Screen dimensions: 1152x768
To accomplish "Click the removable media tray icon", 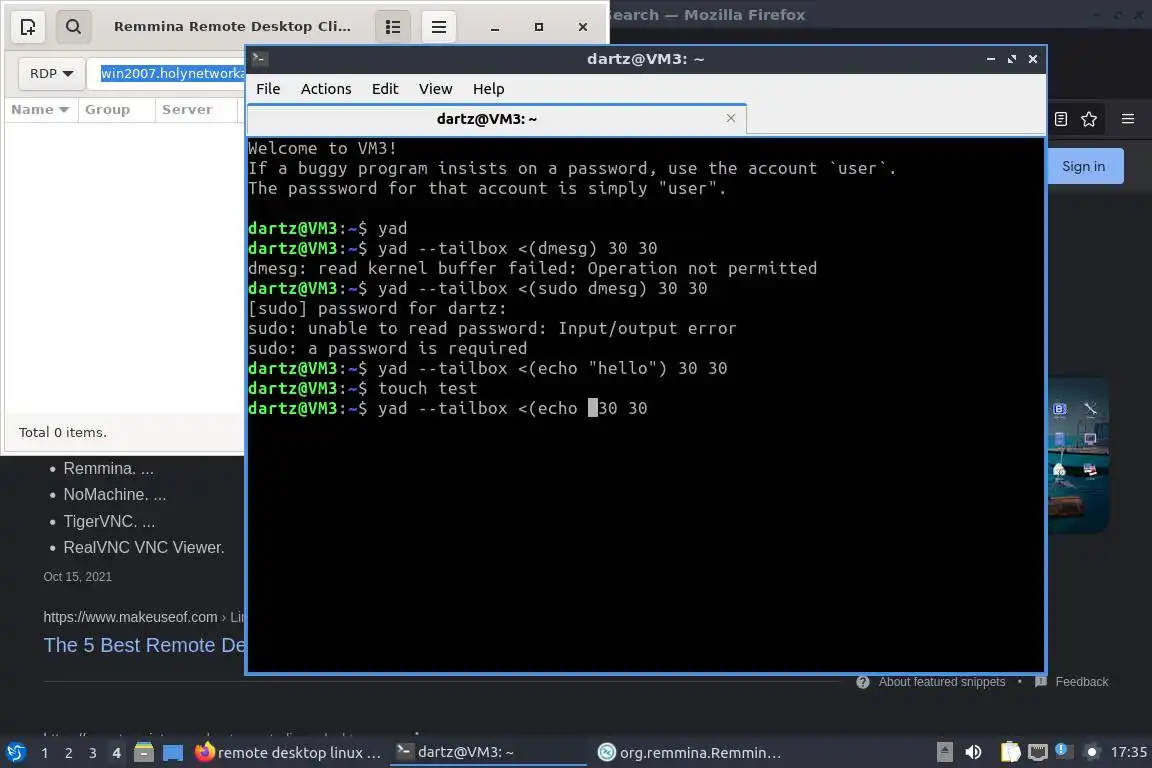I will point(945,752).
